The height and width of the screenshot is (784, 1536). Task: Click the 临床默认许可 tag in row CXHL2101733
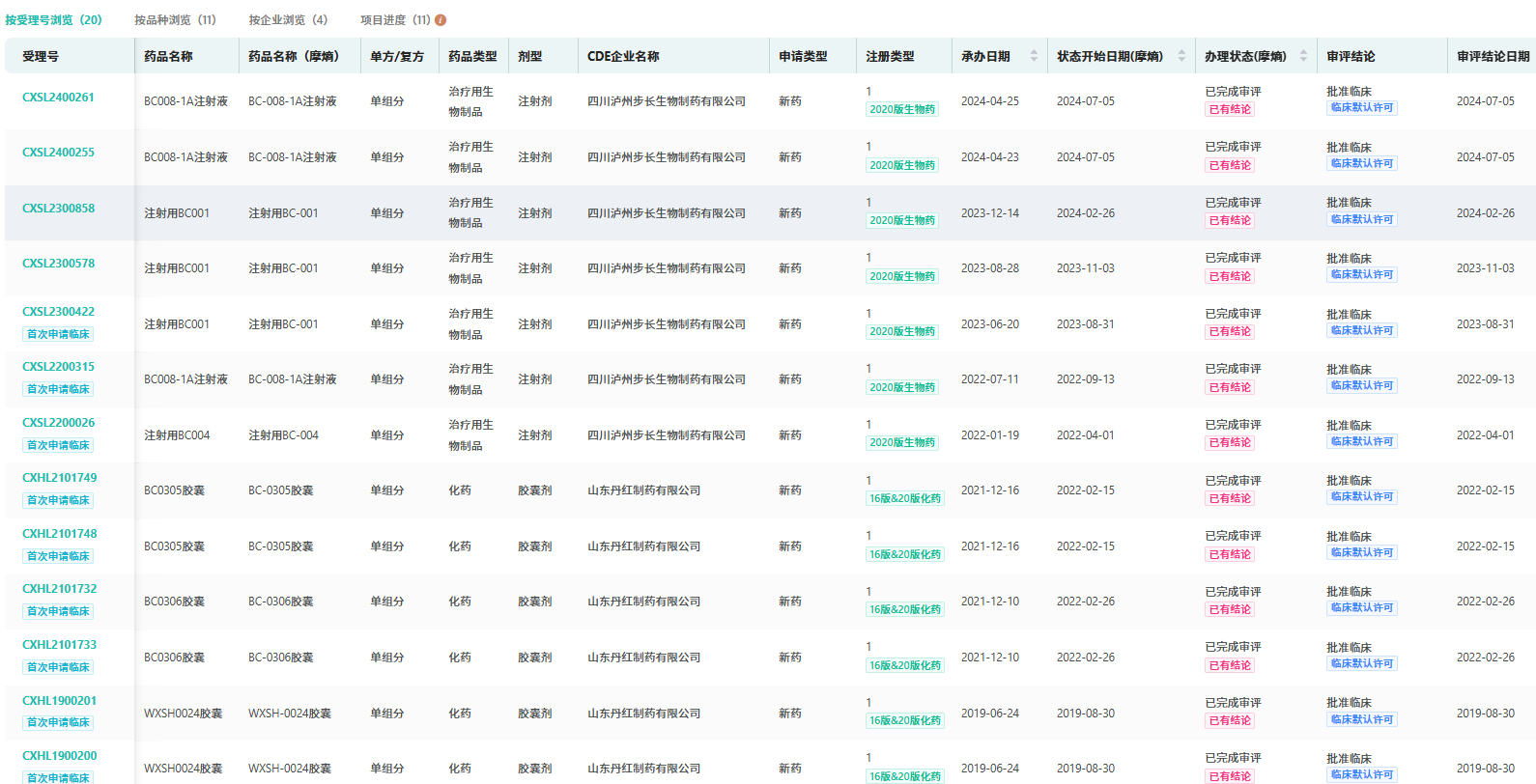[x=1362, y=663]
